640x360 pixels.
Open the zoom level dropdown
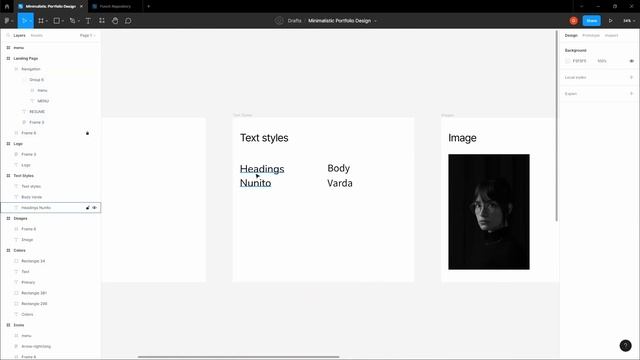click(x=629, y=20)
